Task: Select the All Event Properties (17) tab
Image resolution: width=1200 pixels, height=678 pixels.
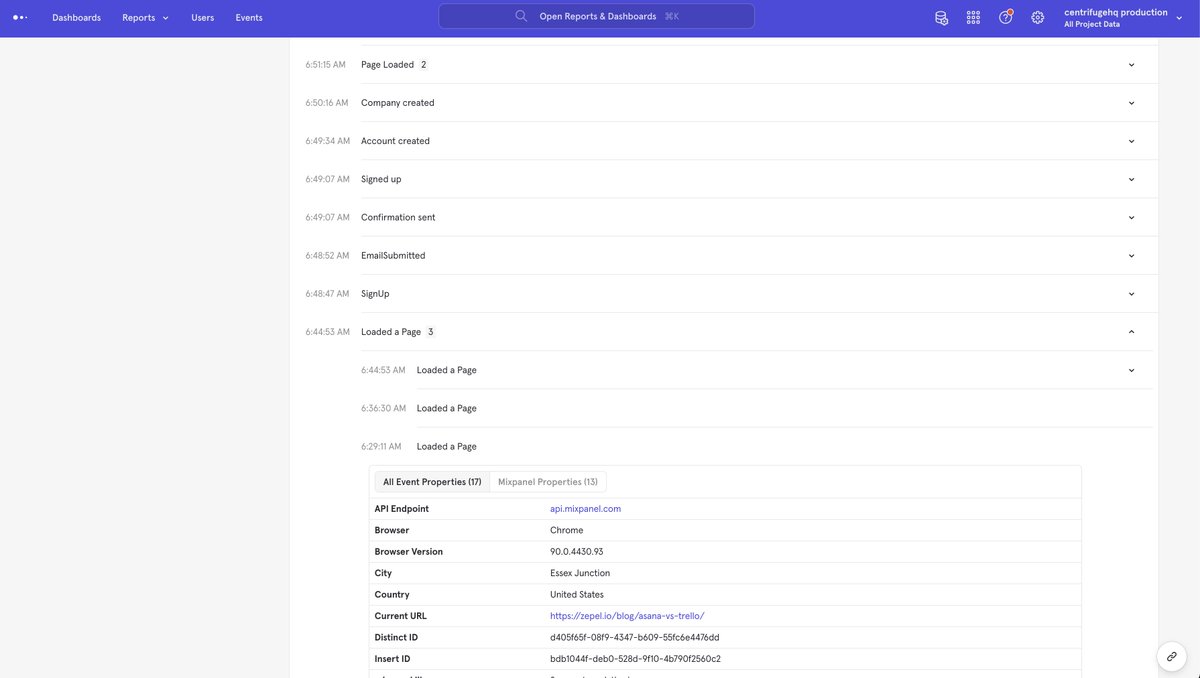Action: tap(432, 482)
